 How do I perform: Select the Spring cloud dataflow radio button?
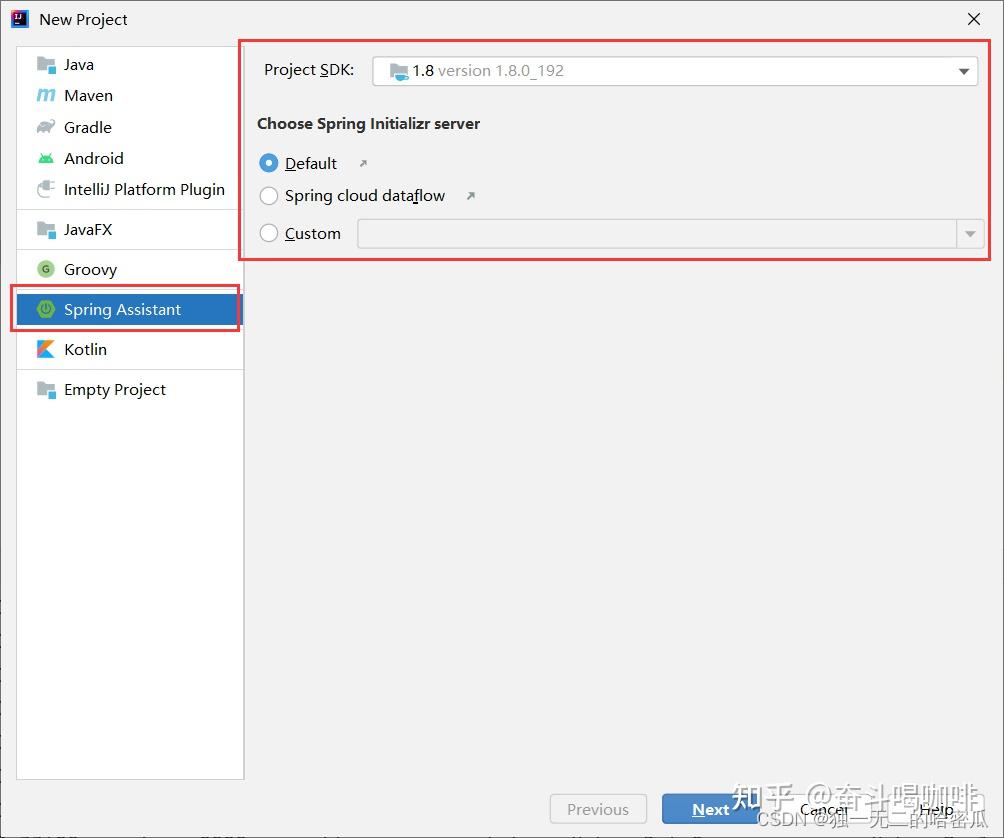pos(268,196)
